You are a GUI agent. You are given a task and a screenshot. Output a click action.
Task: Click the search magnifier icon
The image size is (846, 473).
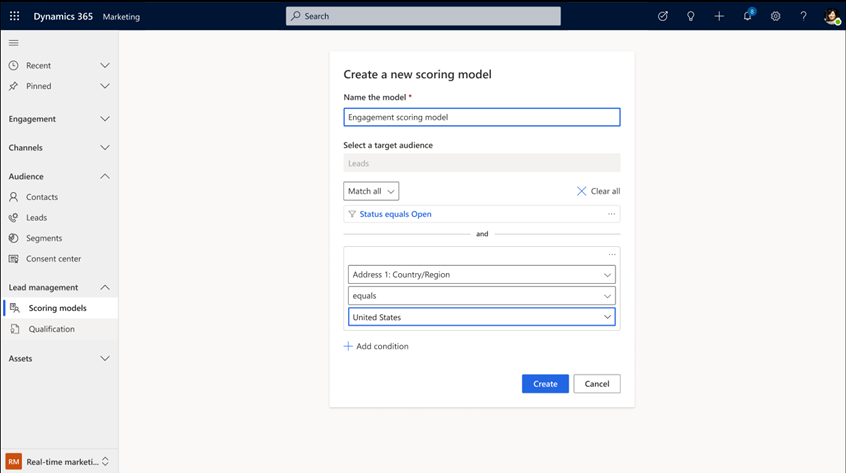[296, 16]
